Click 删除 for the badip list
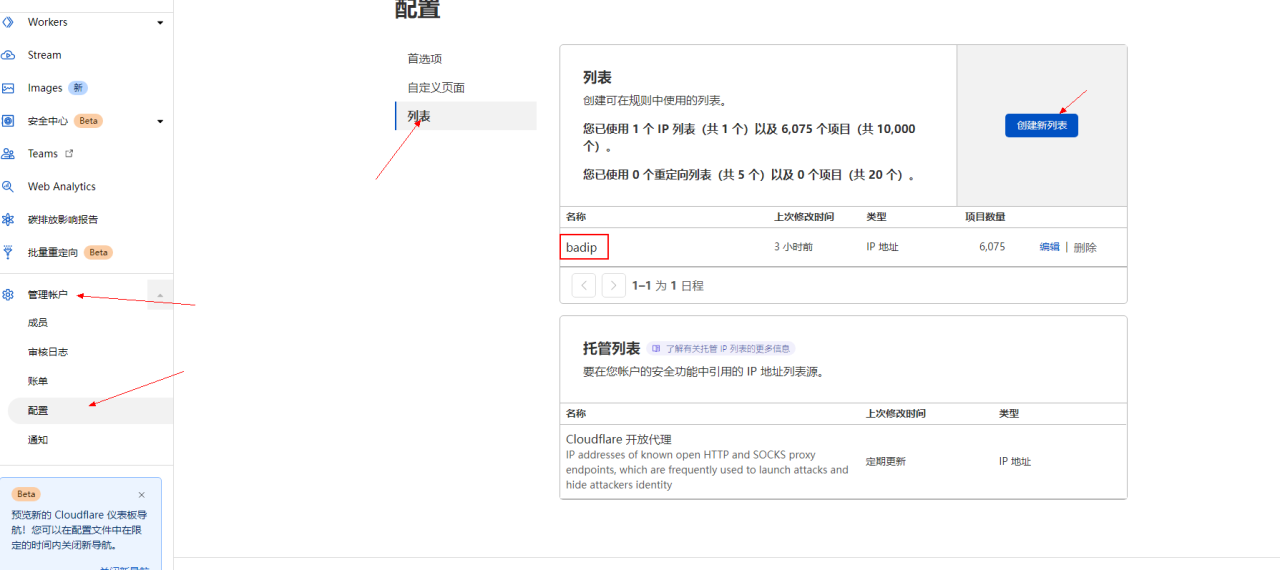Screen dimensions: 1280x570 (x=1085, y=247)
